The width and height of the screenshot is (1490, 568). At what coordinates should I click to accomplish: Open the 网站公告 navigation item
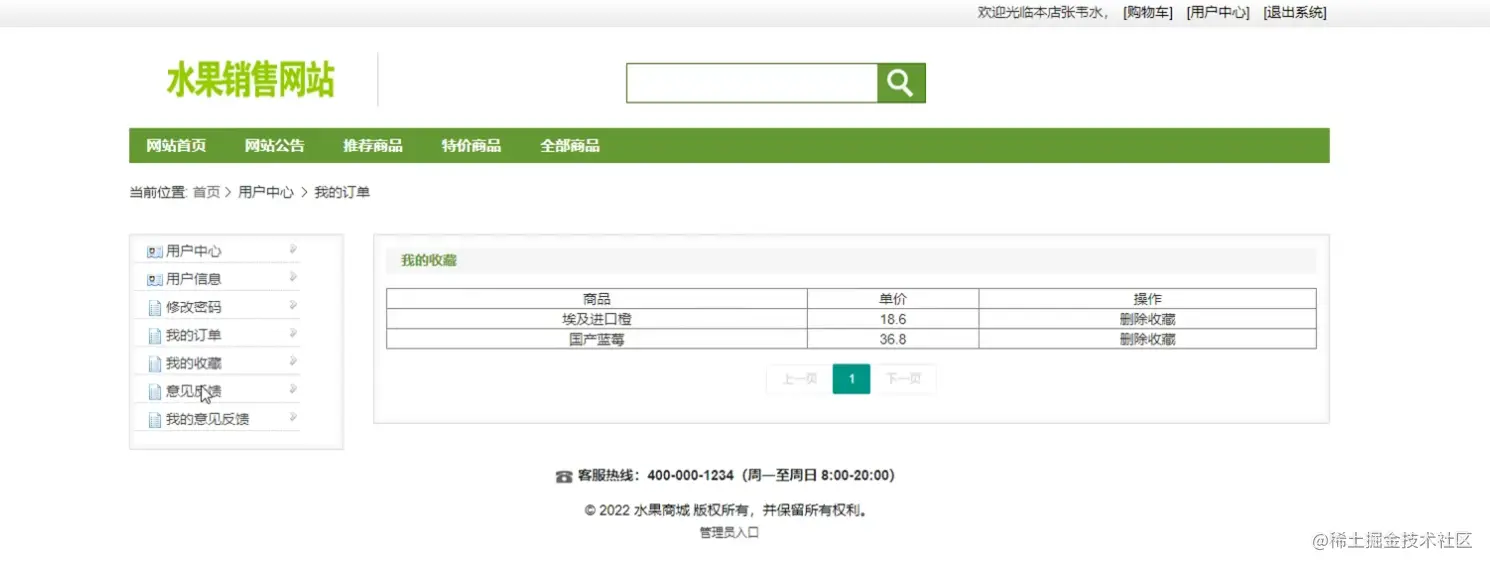click(x=275, y=146)
